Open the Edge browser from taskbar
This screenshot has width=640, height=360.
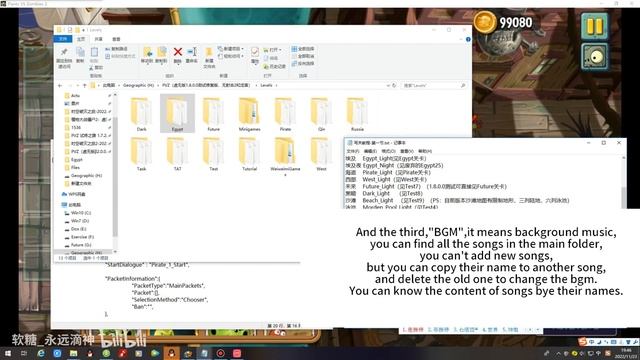41,353
